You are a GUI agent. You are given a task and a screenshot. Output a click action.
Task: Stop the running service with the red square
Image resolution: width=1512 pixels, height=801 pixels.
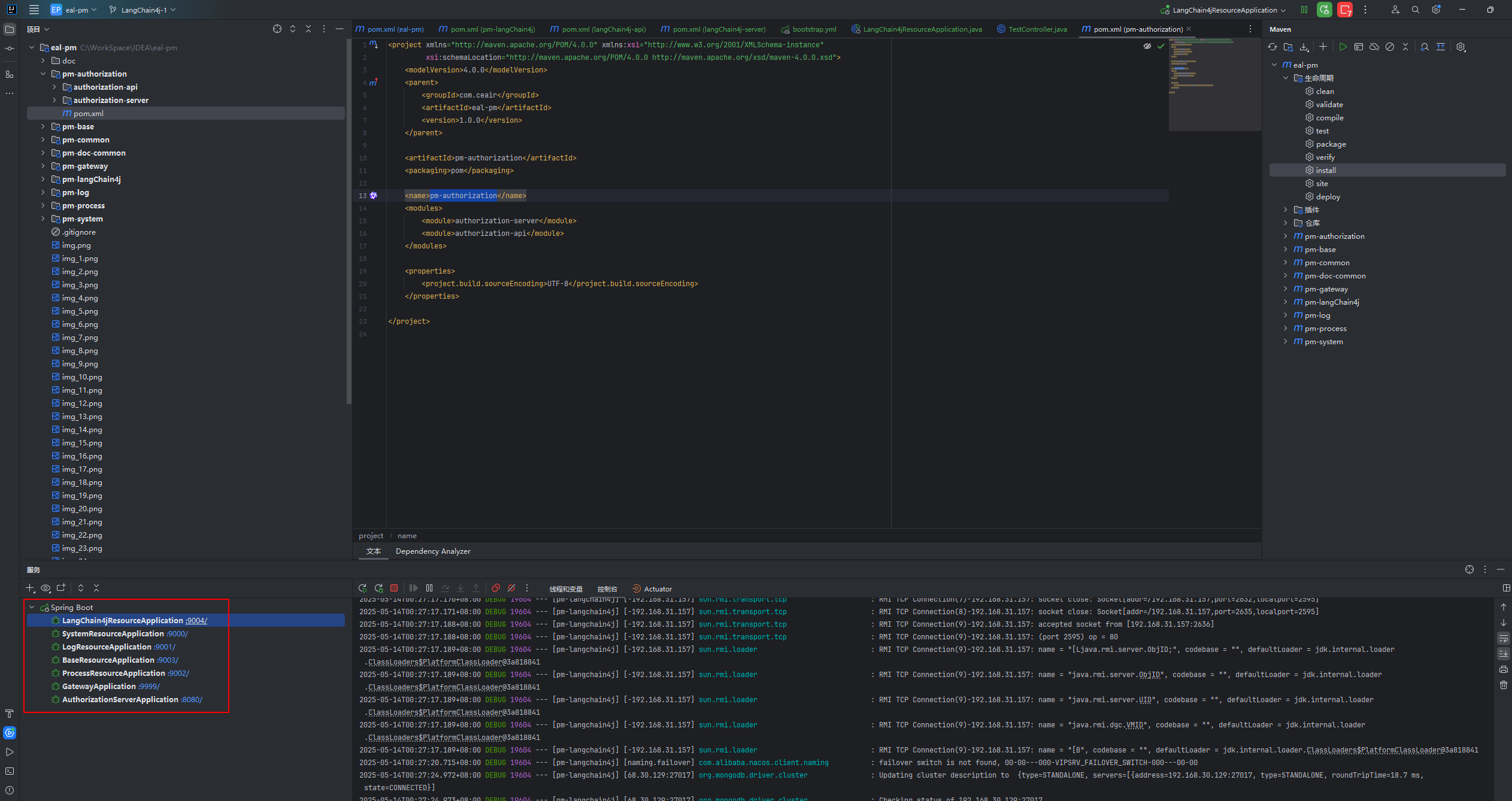[394, 588]
